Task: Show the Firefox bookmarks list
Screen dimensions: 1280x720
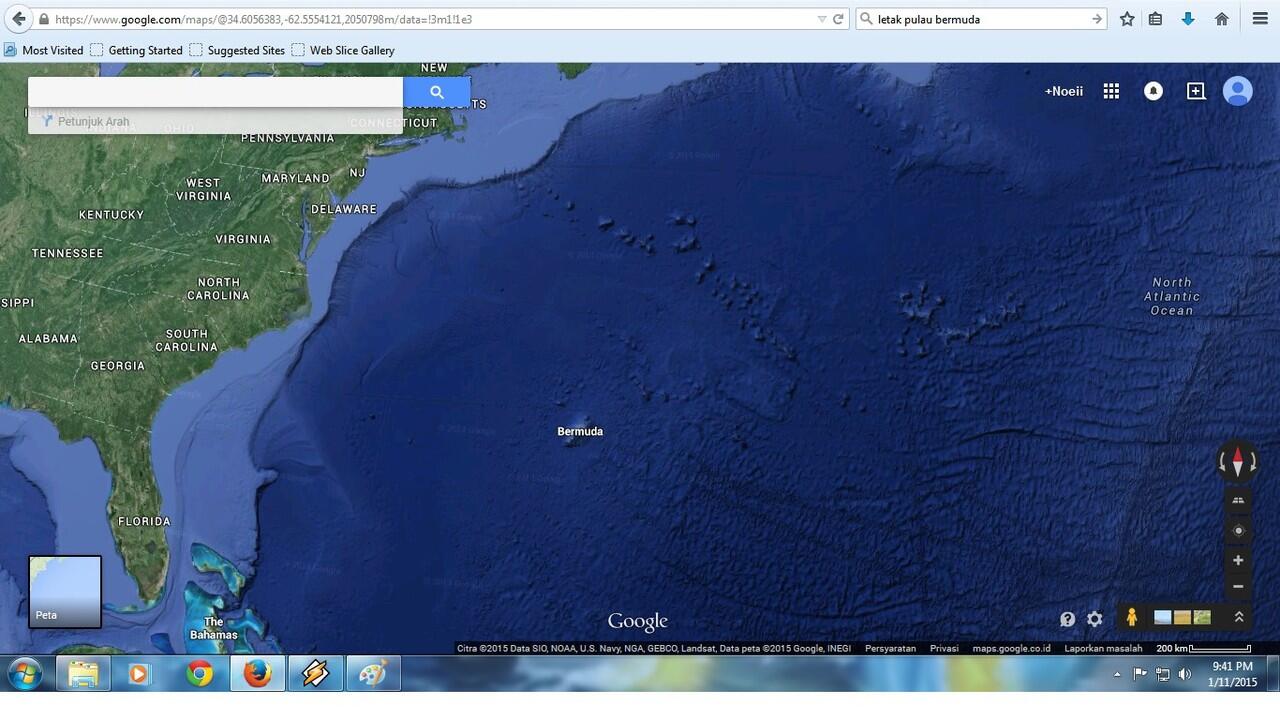Action: [x=1155, y=19]
